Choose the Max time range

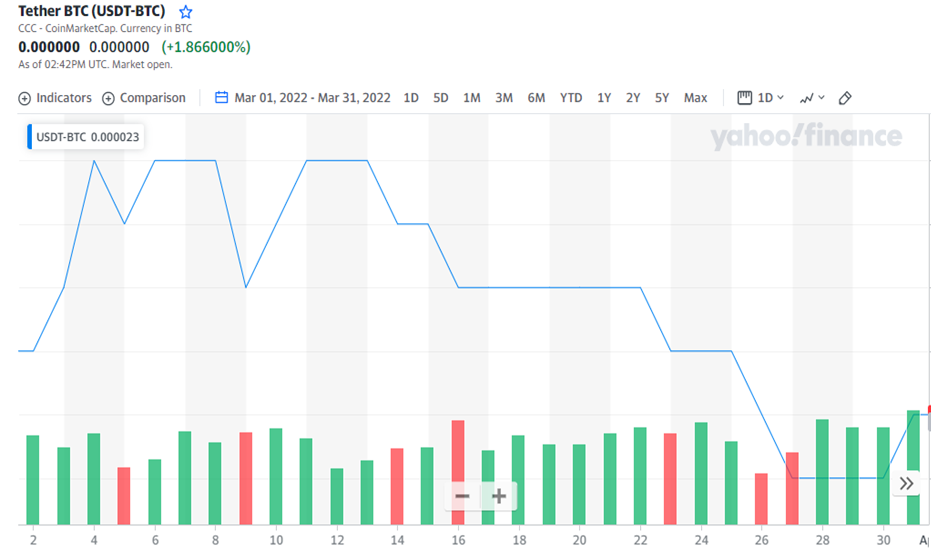tap(695, 98)
